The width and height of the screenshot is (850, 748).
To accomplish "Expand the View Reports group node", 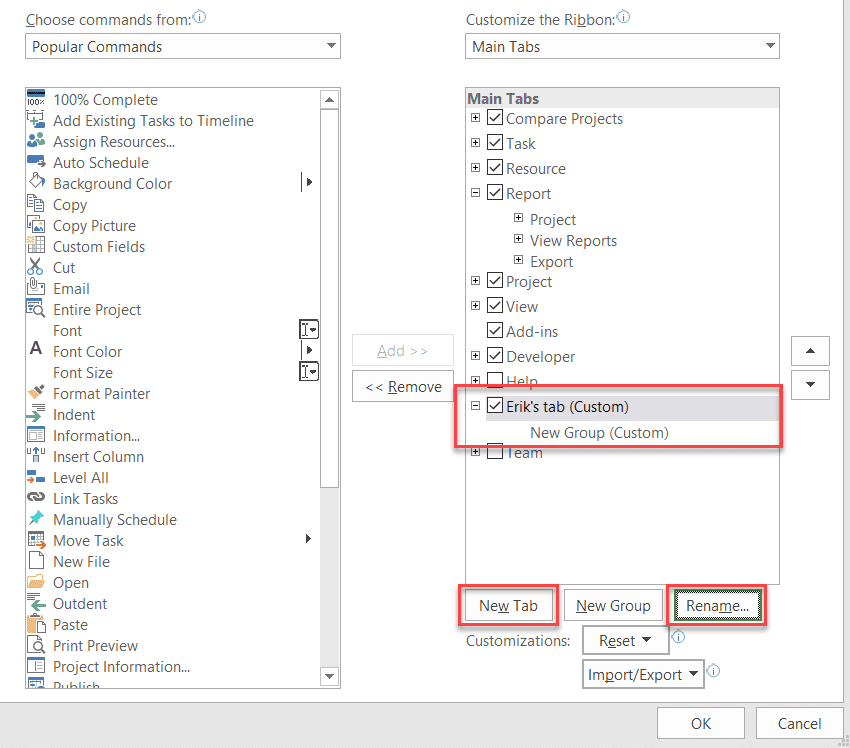I will coord(519,238).
